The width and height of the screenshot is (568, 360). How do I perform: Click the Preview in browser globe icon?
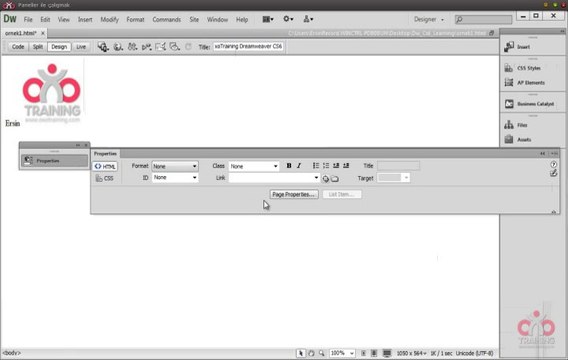coord(118,47)
